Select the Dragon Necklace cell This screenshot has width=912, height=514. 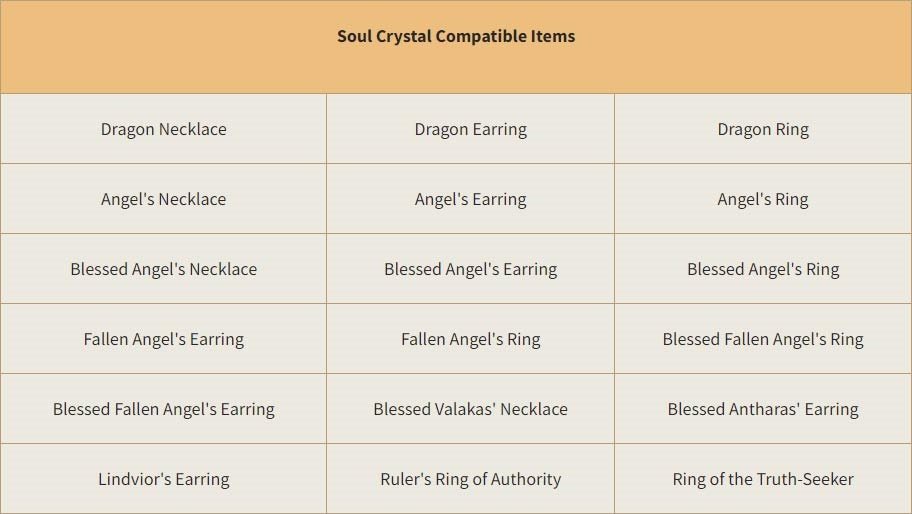click(163, 129)
